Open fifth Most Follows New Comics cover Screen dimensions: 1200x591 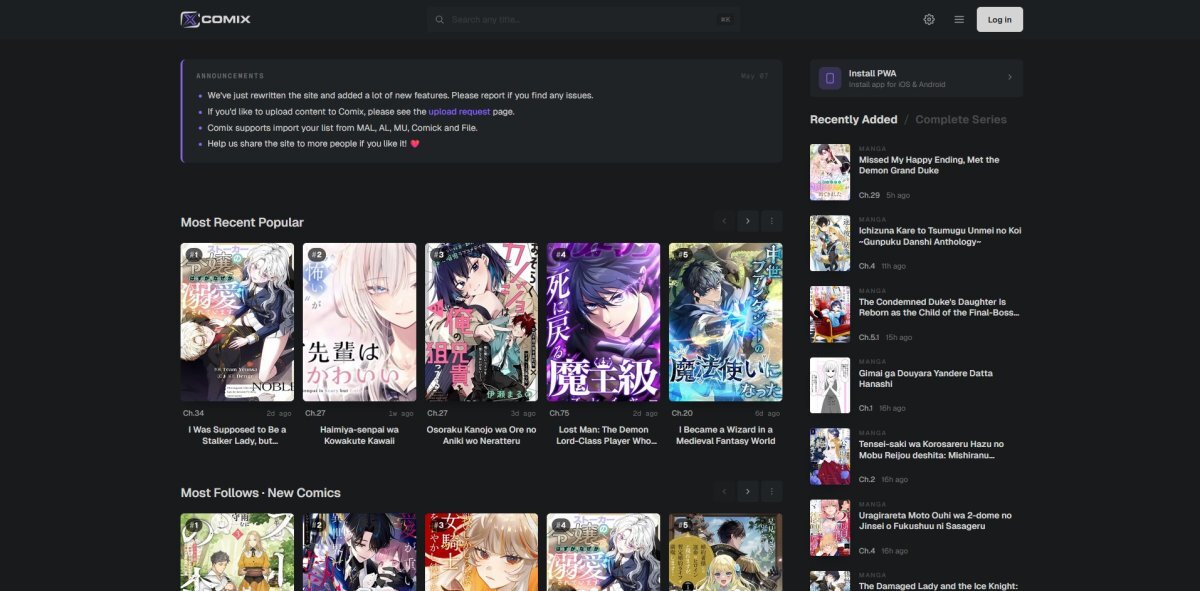coord(726,552)
